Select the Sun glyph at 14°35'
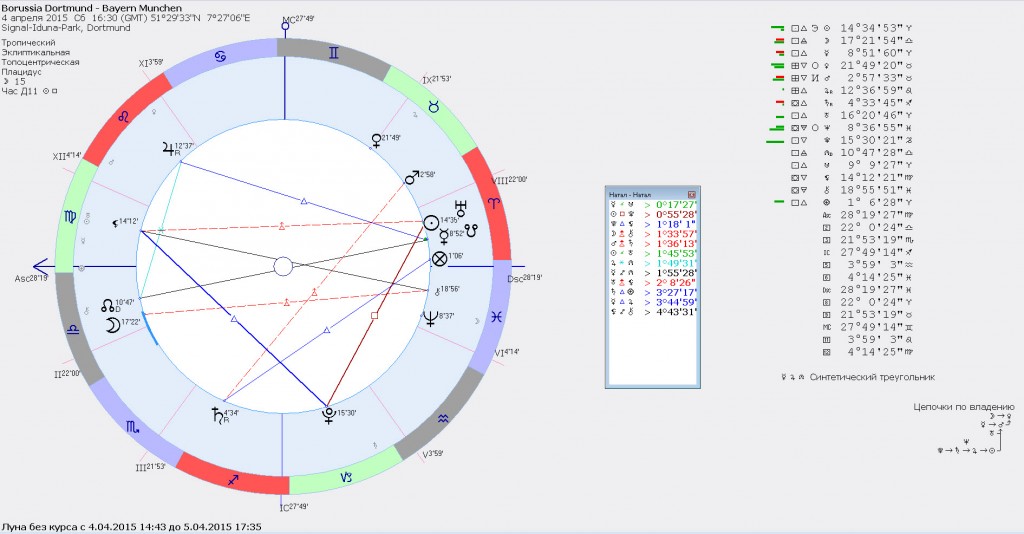Screen dimensions: 1024x534 [431, 223]
